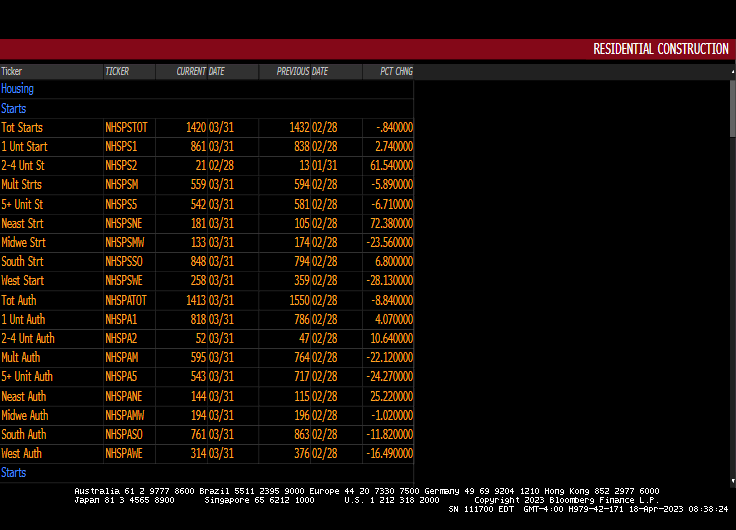Image resolution: width=736 pixels, height=530 pixels.
Task: Select the Mult Strts row label
Action: tap(21, 185)
